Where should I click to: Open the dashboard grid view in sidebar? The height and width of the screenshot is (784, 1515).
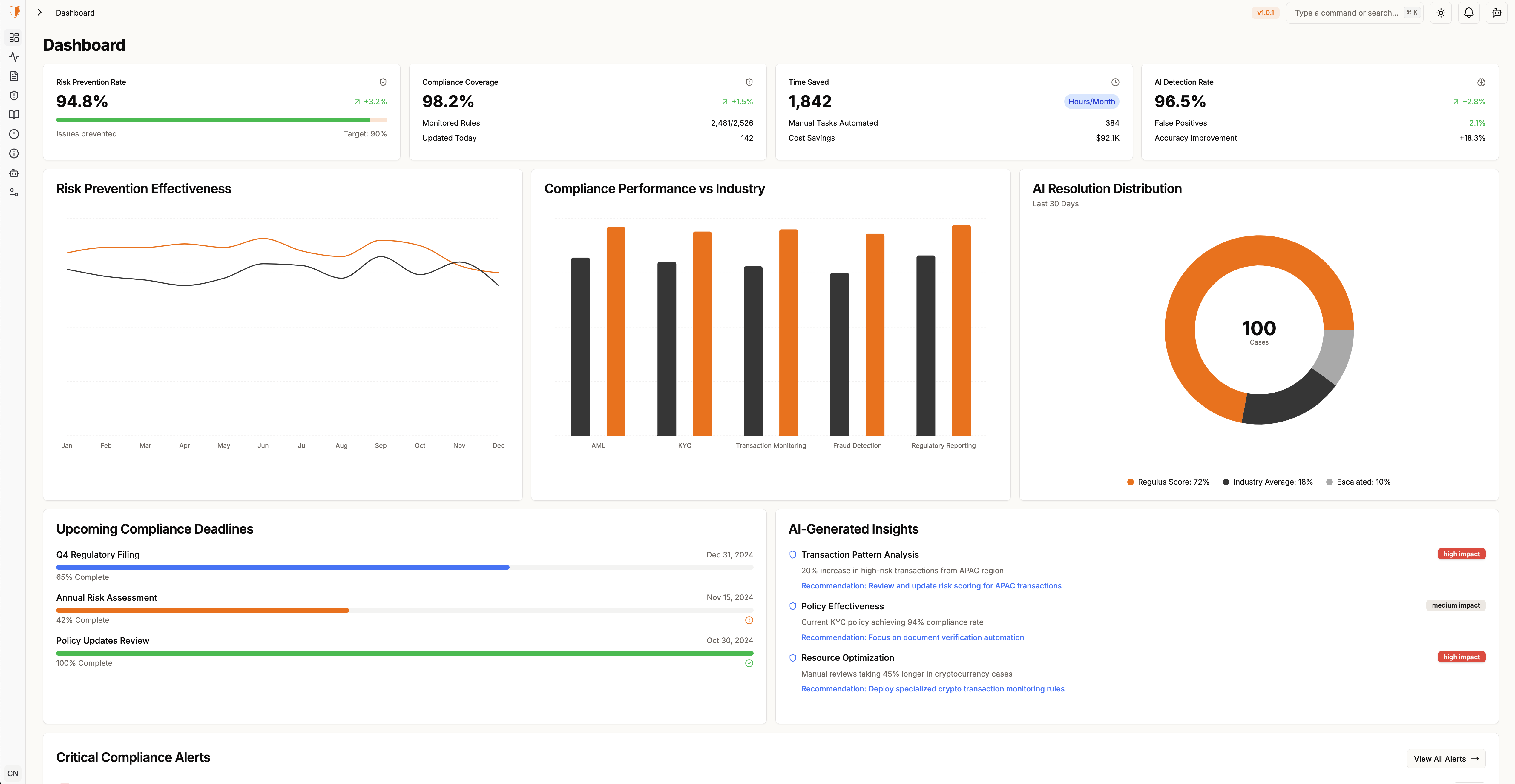click(13, 38)
